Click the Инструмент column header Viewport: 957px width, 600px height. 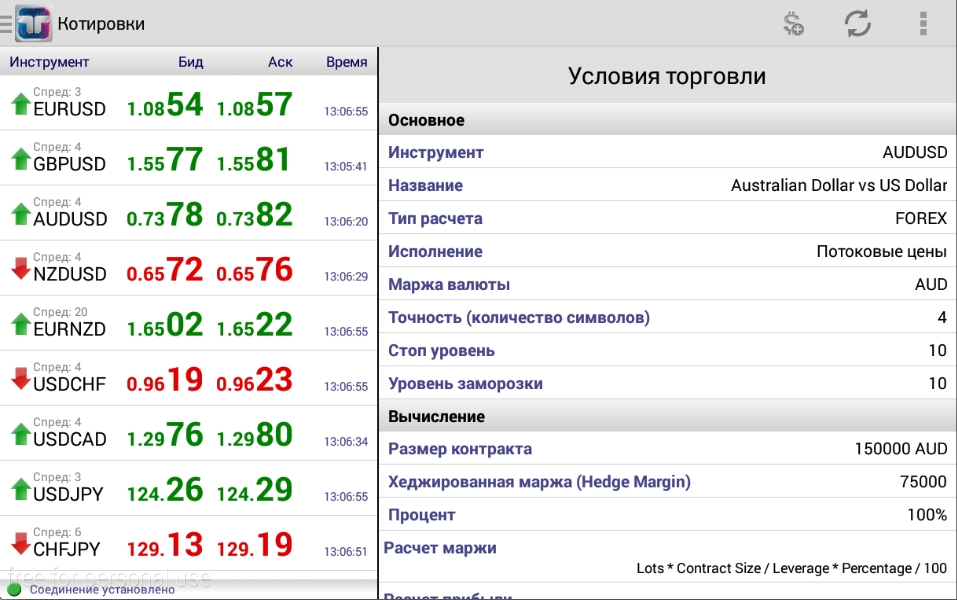(x=50, y=62)
